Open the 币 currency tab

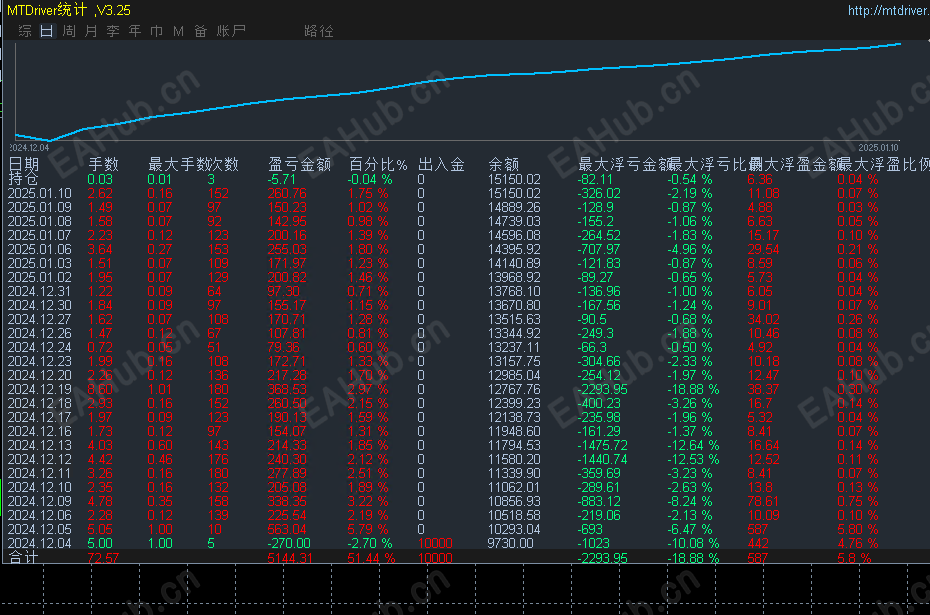point(157,31)
